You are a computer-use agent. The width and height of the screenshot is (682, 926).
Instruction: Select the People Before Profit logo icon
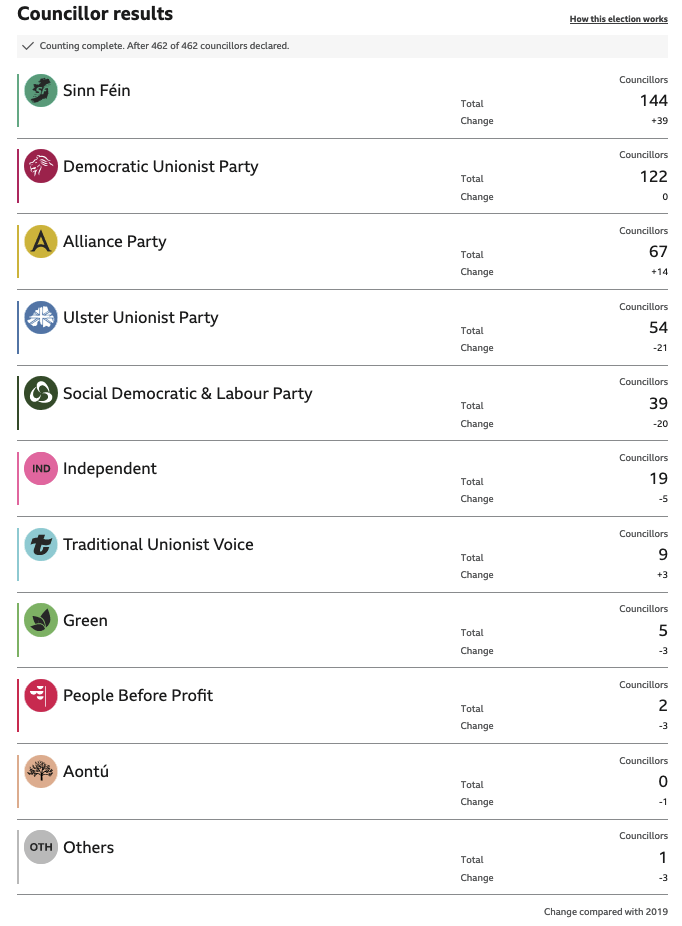click(41, 696)
